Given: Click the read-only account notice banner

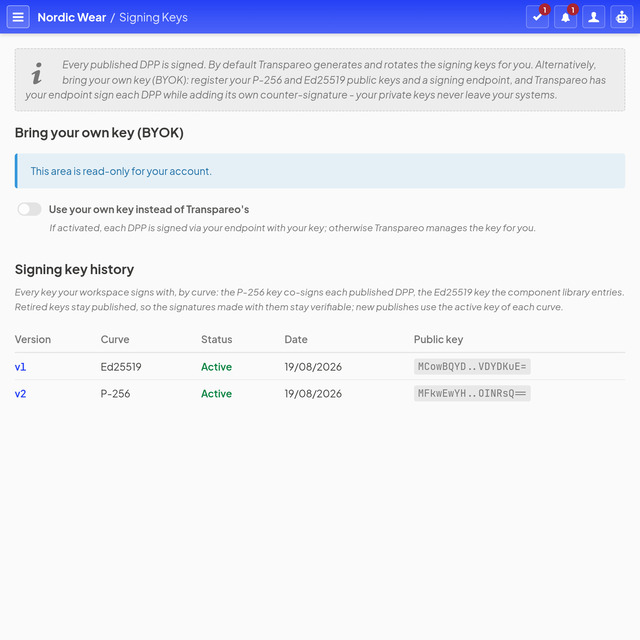Looking at the screenshot, I should click(320, 171).
